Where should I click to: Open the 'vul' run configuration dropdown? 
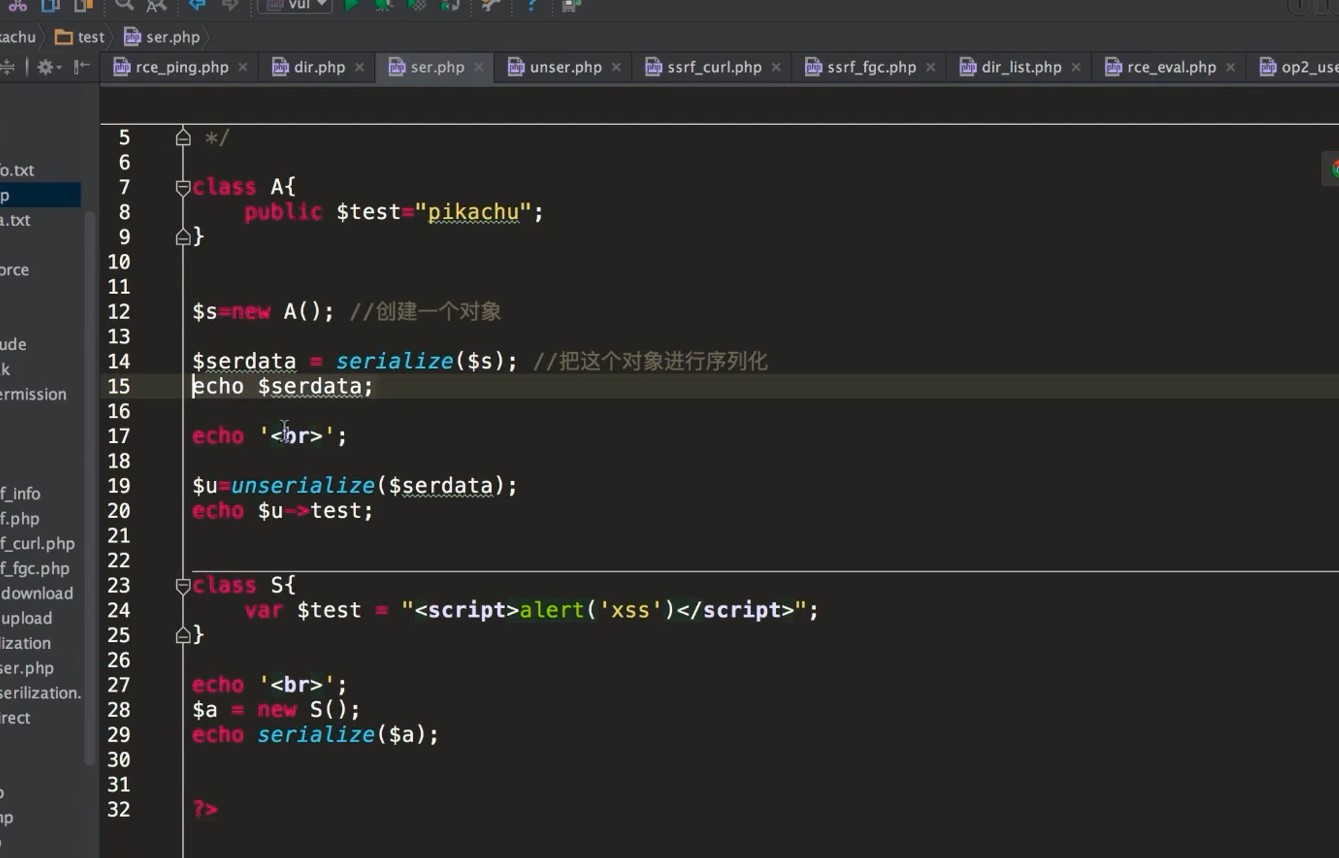pos(296,5)
